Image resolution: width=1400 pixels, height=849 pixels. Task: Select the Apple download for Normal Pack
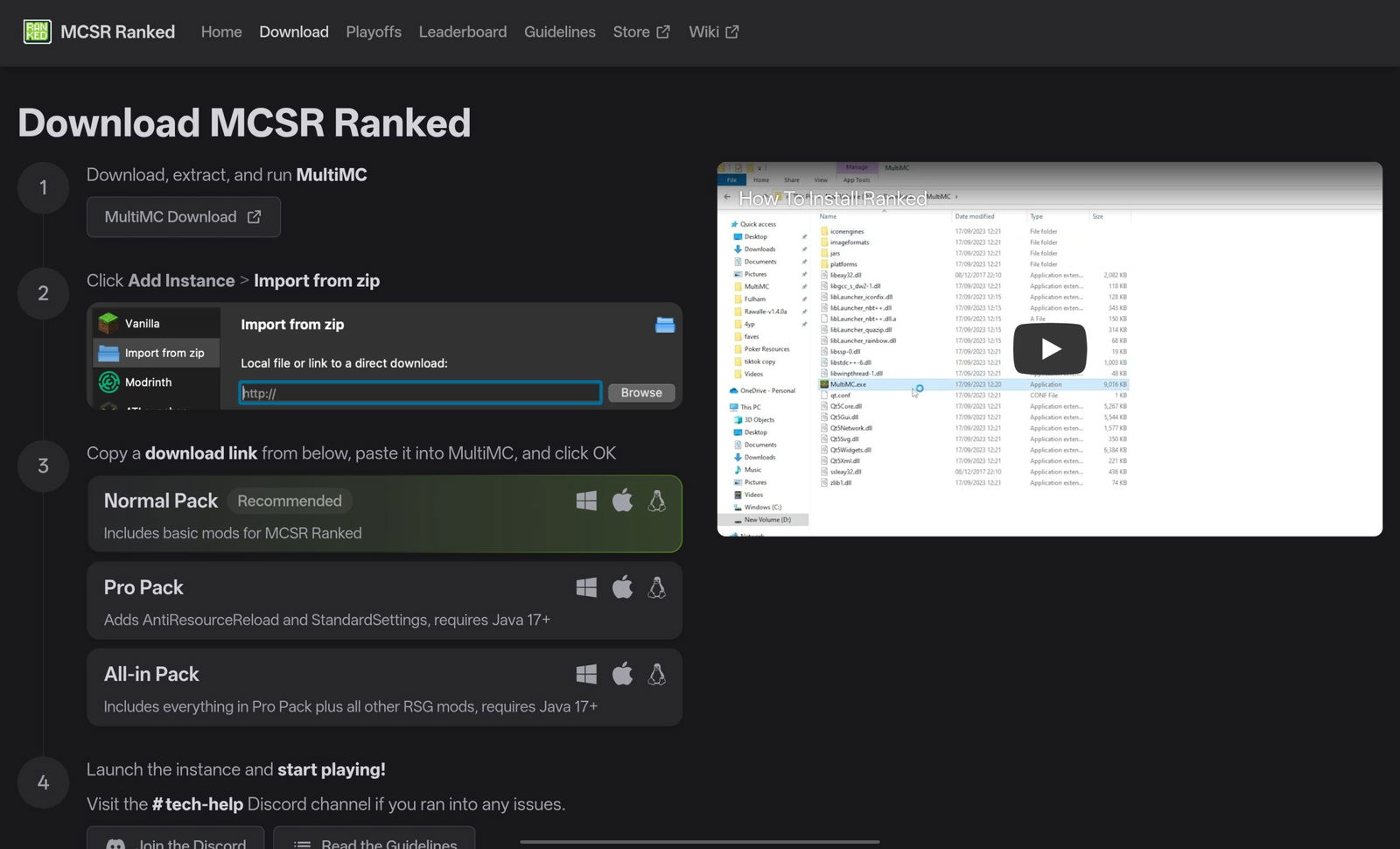[x=622, y=500]
